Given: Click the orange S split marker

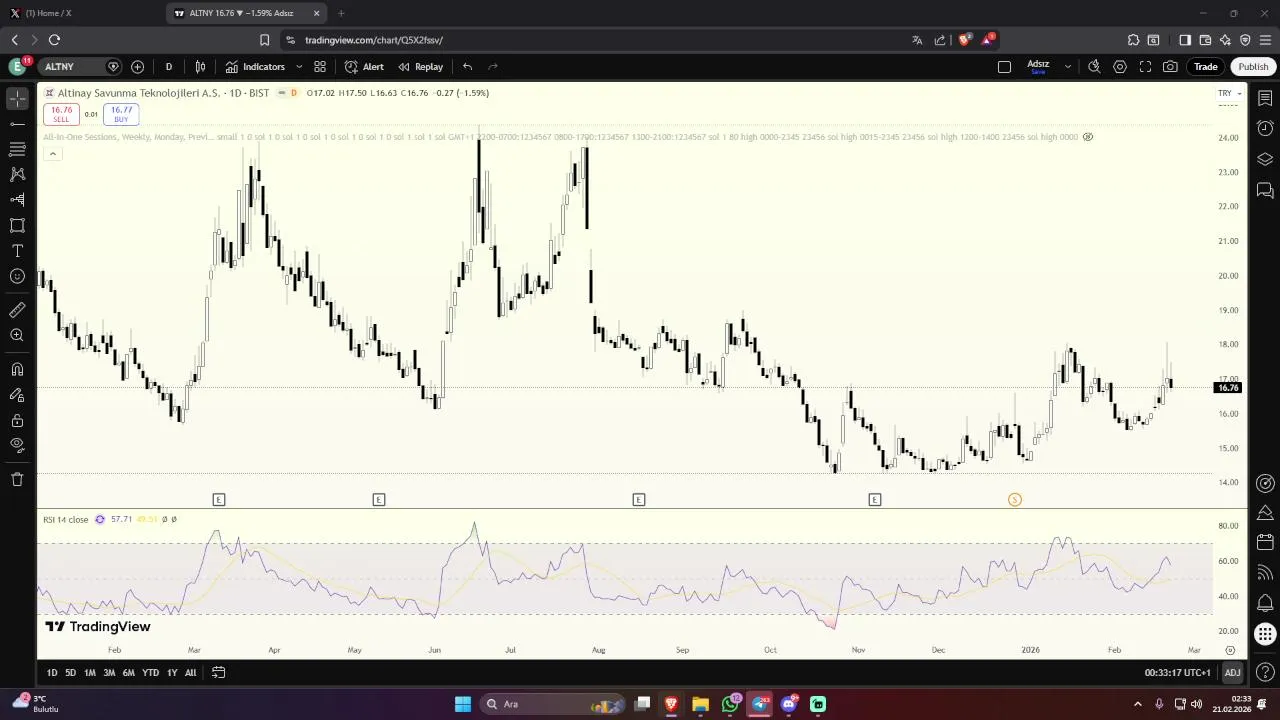Looking at the screenshot, I should click(x=1014, y=499).
